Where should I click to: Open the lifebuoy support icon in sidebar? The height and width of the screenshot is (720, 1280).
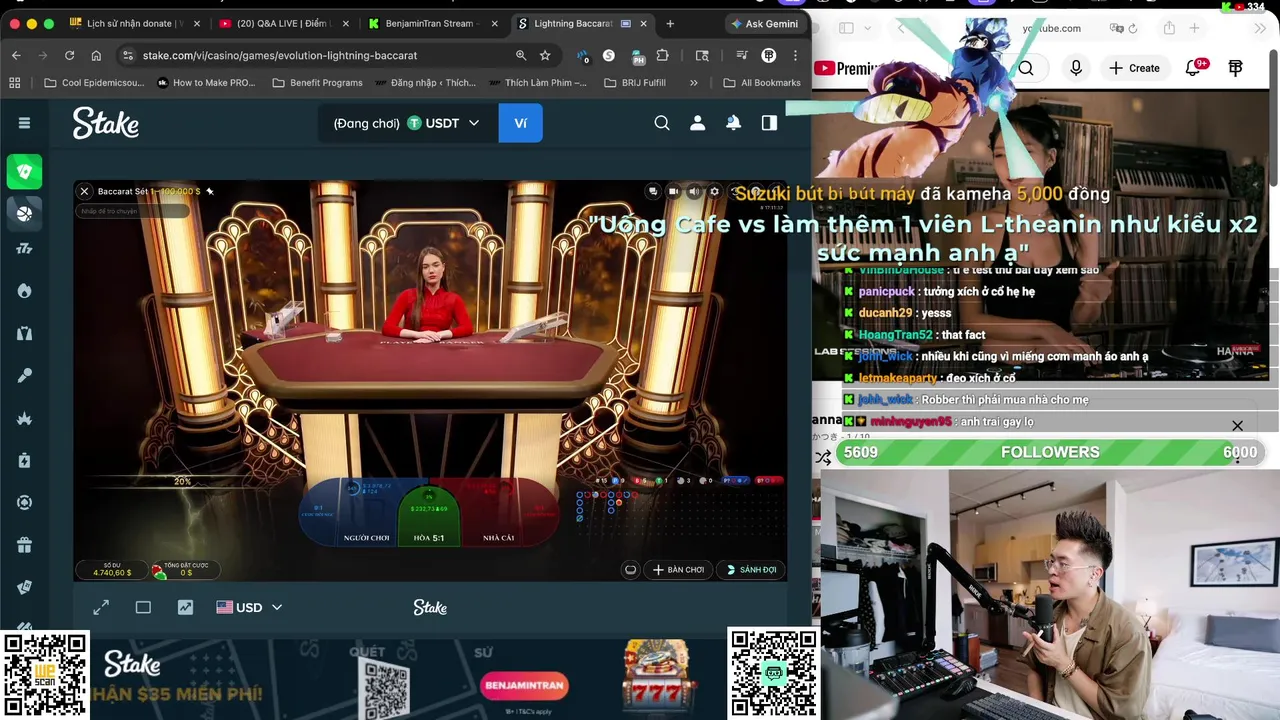(x=24, y=502)
